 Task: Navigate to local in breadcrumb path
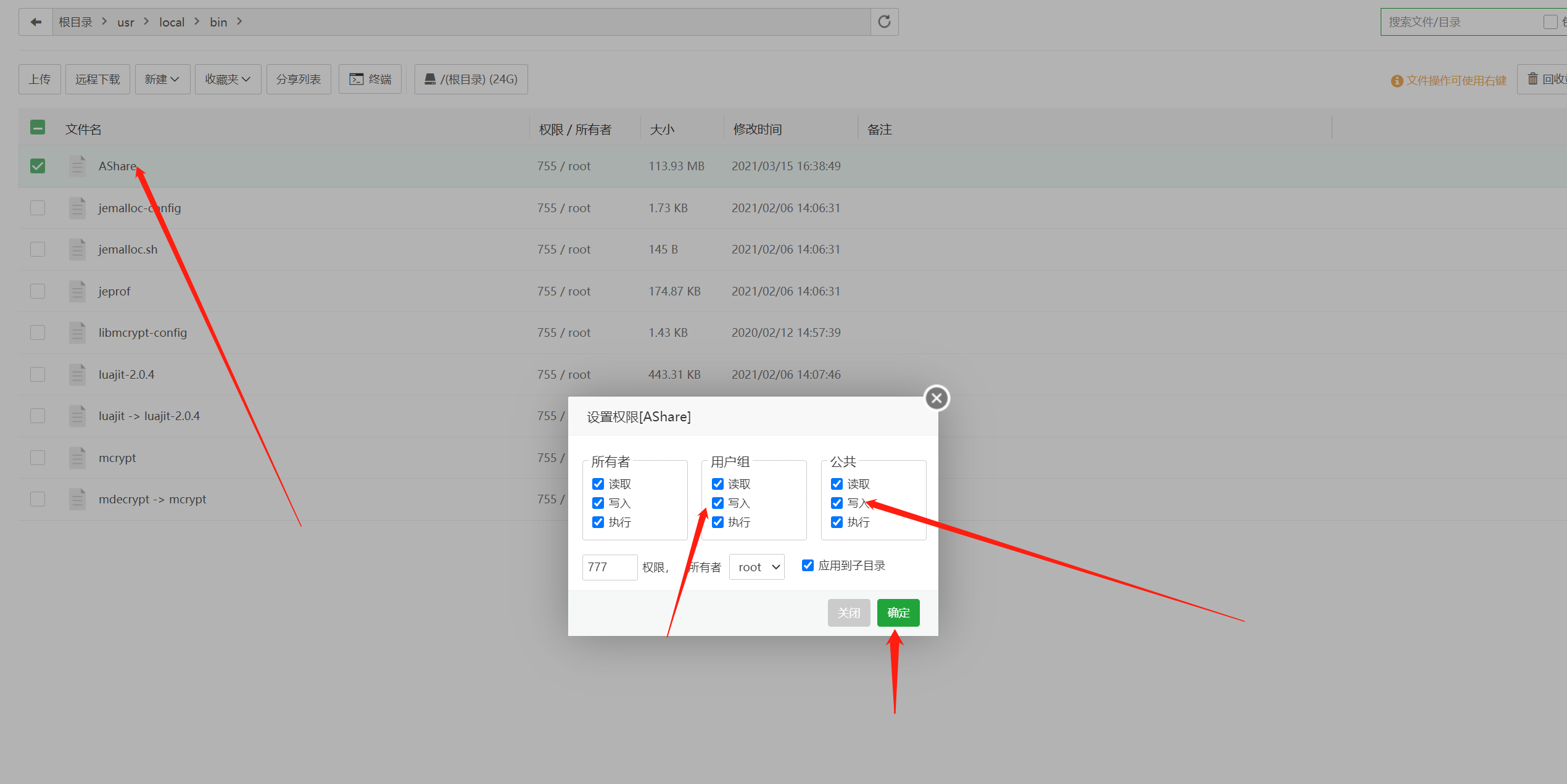pos(172,22)
